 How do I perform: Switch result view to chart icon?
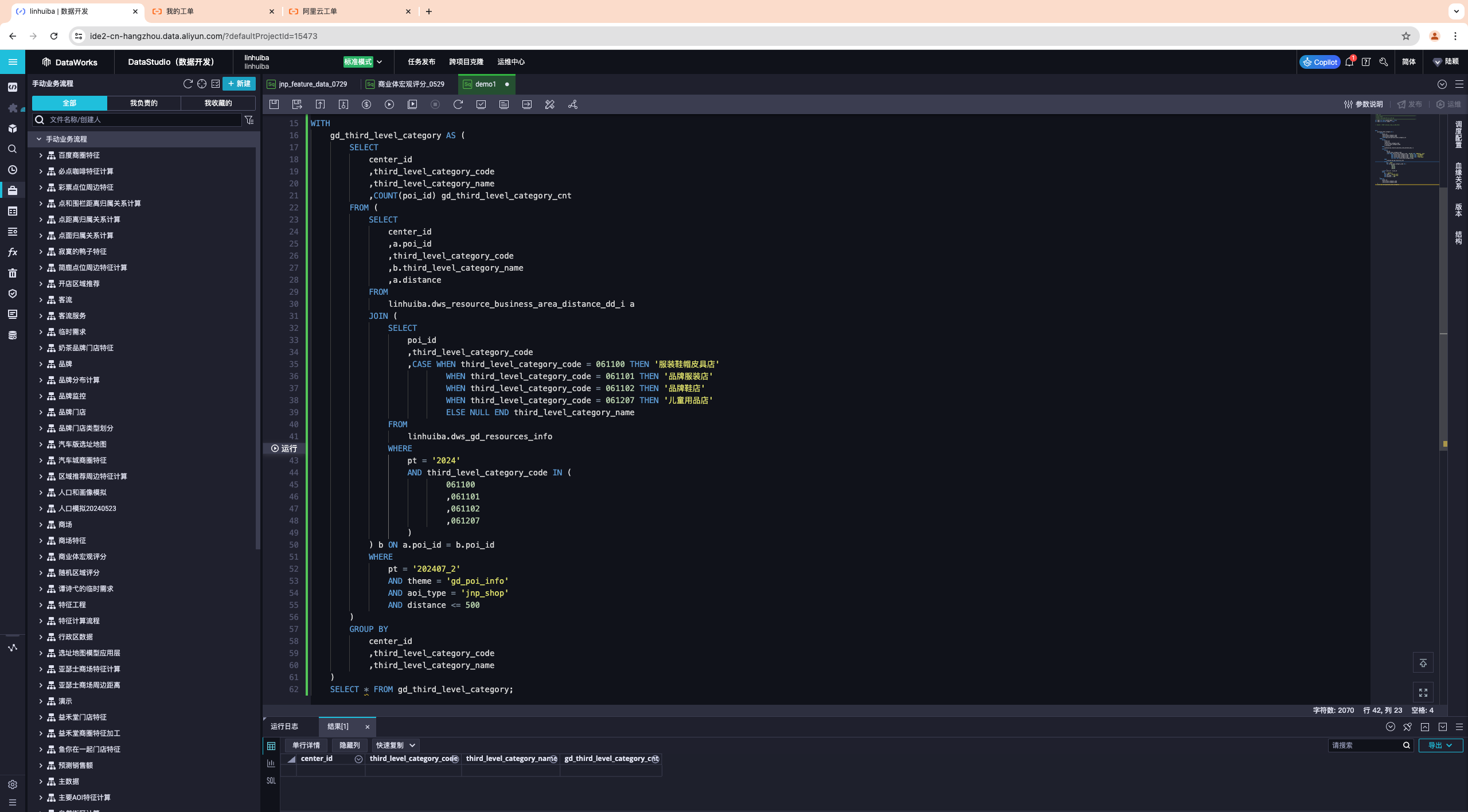(271, 763)
